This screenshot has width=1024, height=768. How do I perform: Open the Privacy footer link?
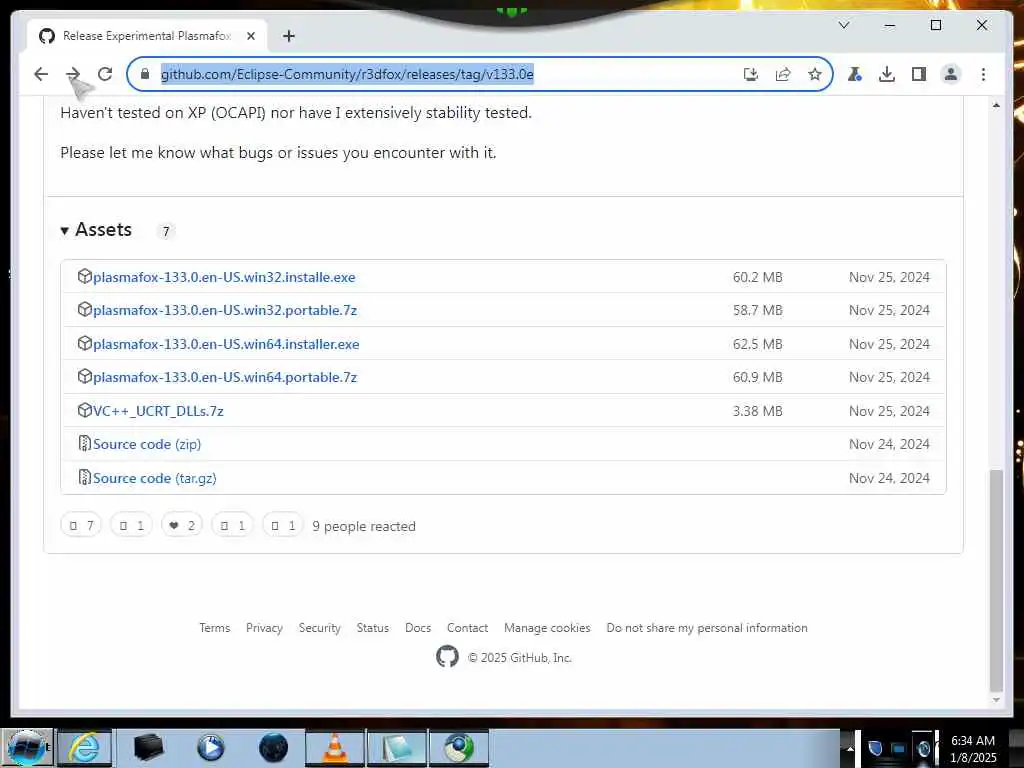(264, 628)
